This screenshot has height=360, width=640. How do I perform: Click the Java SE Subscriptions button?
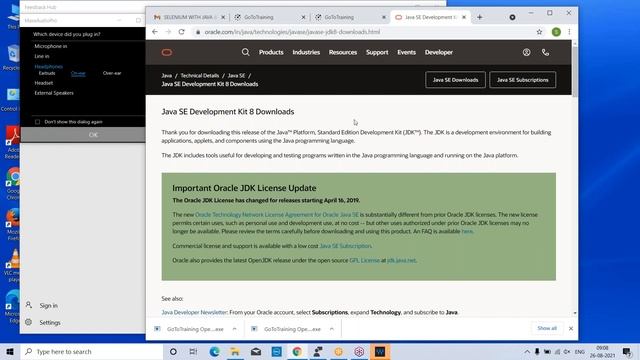click(522, 80)
